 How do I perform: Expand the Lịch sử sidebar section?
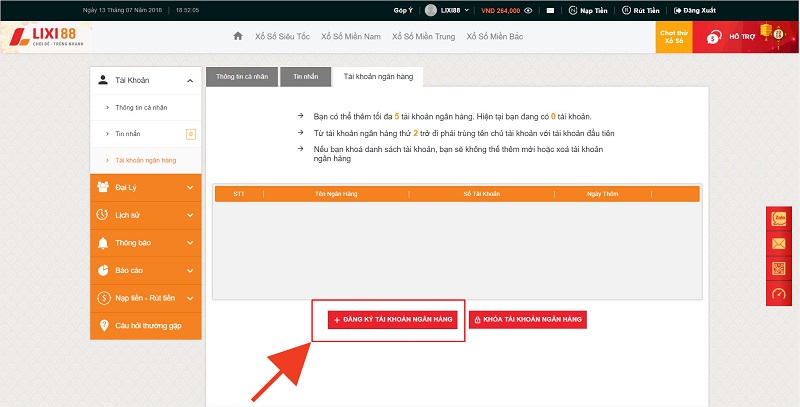click(x=145, y=215)
